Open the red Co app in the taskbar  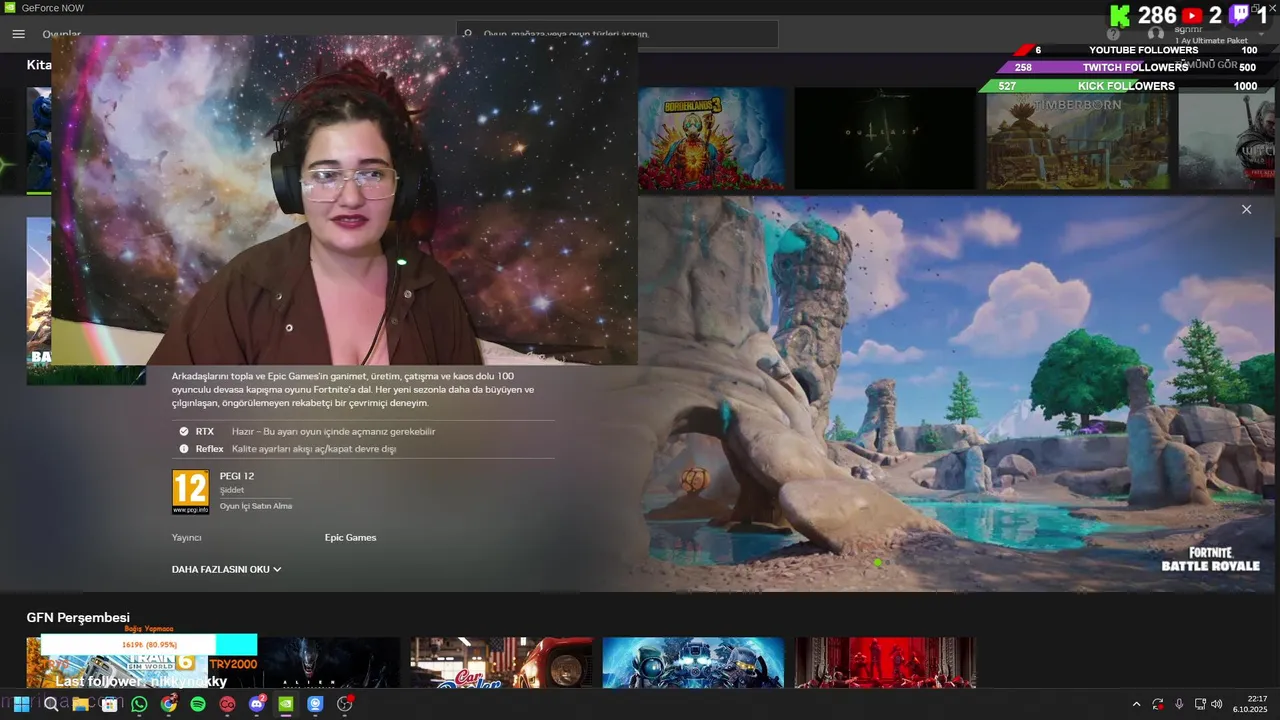pyautogui.click(x=228, y=704)
